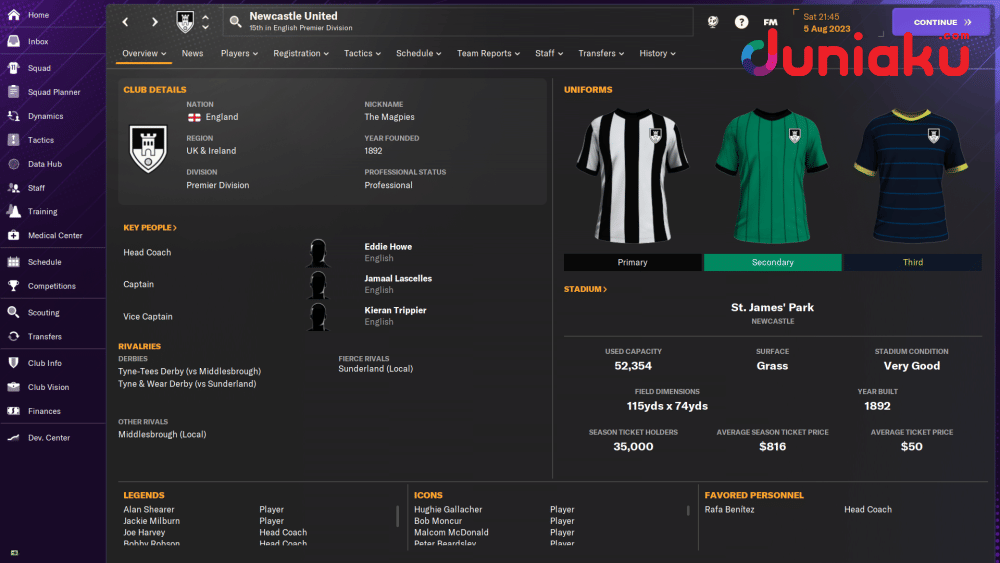This screenshot has height=563, width=1000.
Task: Go forward with the right arrow
Action: 154,22
